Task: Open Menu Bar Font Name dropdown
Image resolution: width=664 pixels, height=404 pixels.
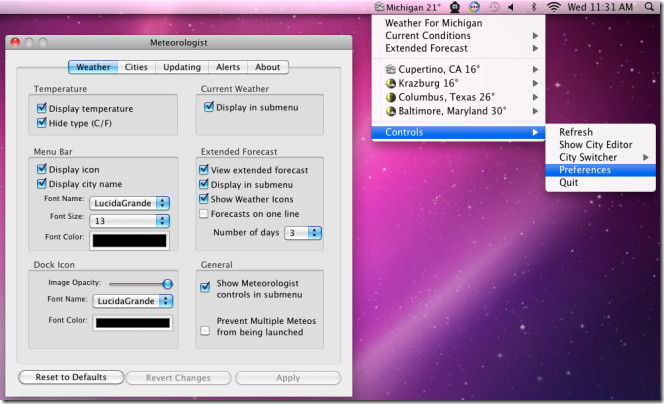Action: (x=129, y=203)
